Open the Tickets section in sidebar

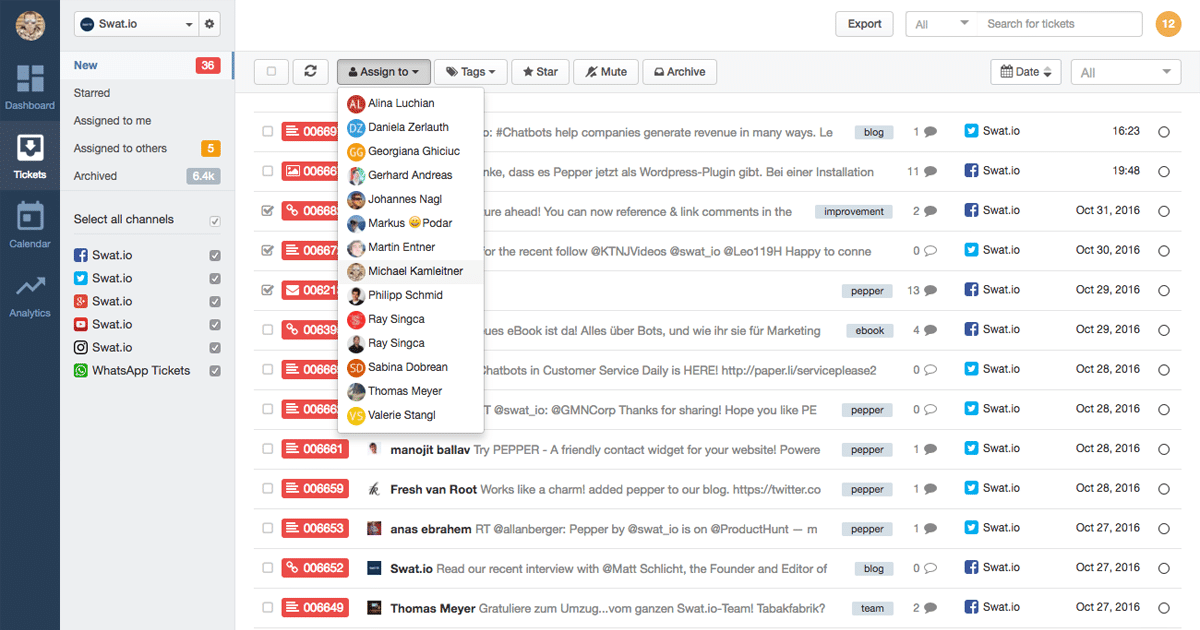[30, 156]
